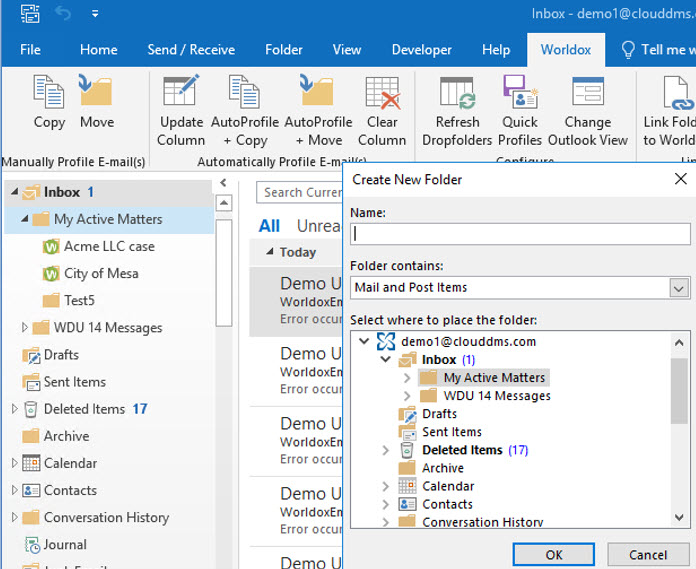Click the Move folder icon in ribbon
The height and width of the screenshot is (569, 696).
pos(95,91)
